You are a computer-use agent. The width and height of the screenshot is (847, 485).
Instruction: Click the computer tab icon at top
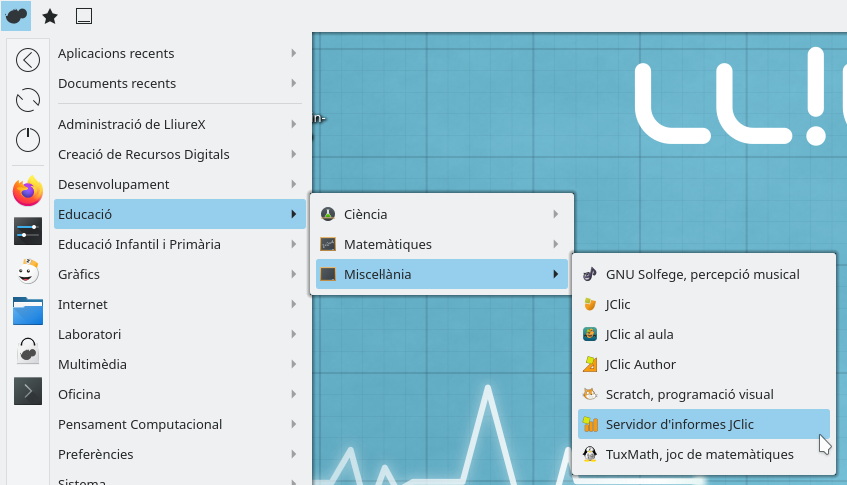click(x=84, y=15)
